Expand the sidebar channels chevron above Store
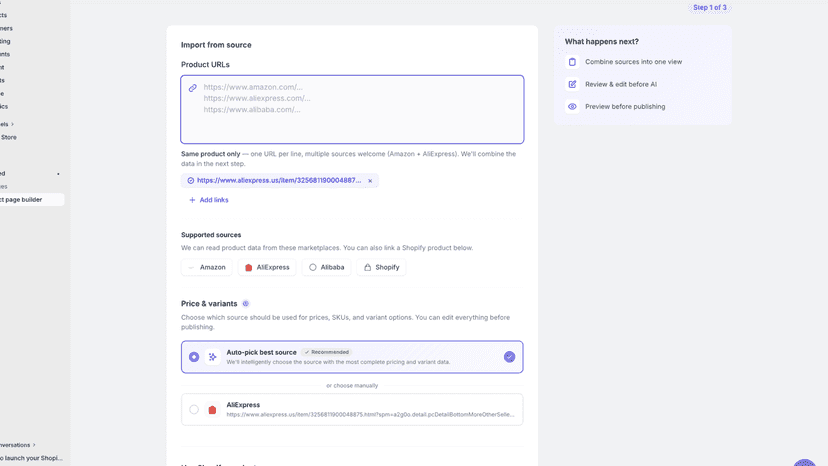 pos(12,124)
